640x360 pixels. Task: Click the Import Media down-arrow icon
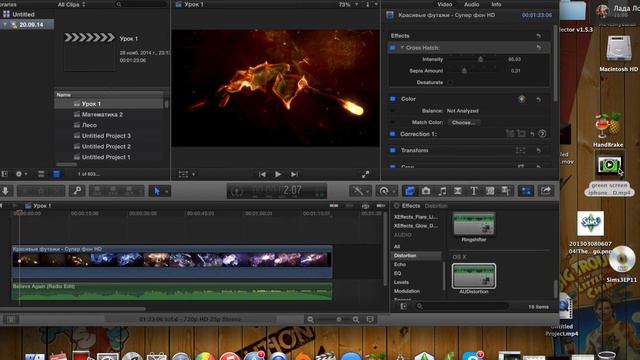tap(6, 191)
